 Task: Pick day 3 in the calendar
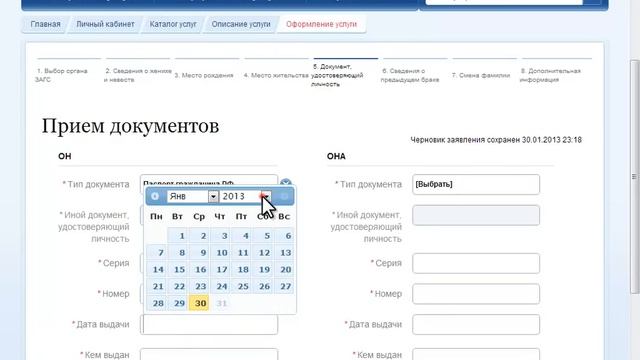[220, 236]
